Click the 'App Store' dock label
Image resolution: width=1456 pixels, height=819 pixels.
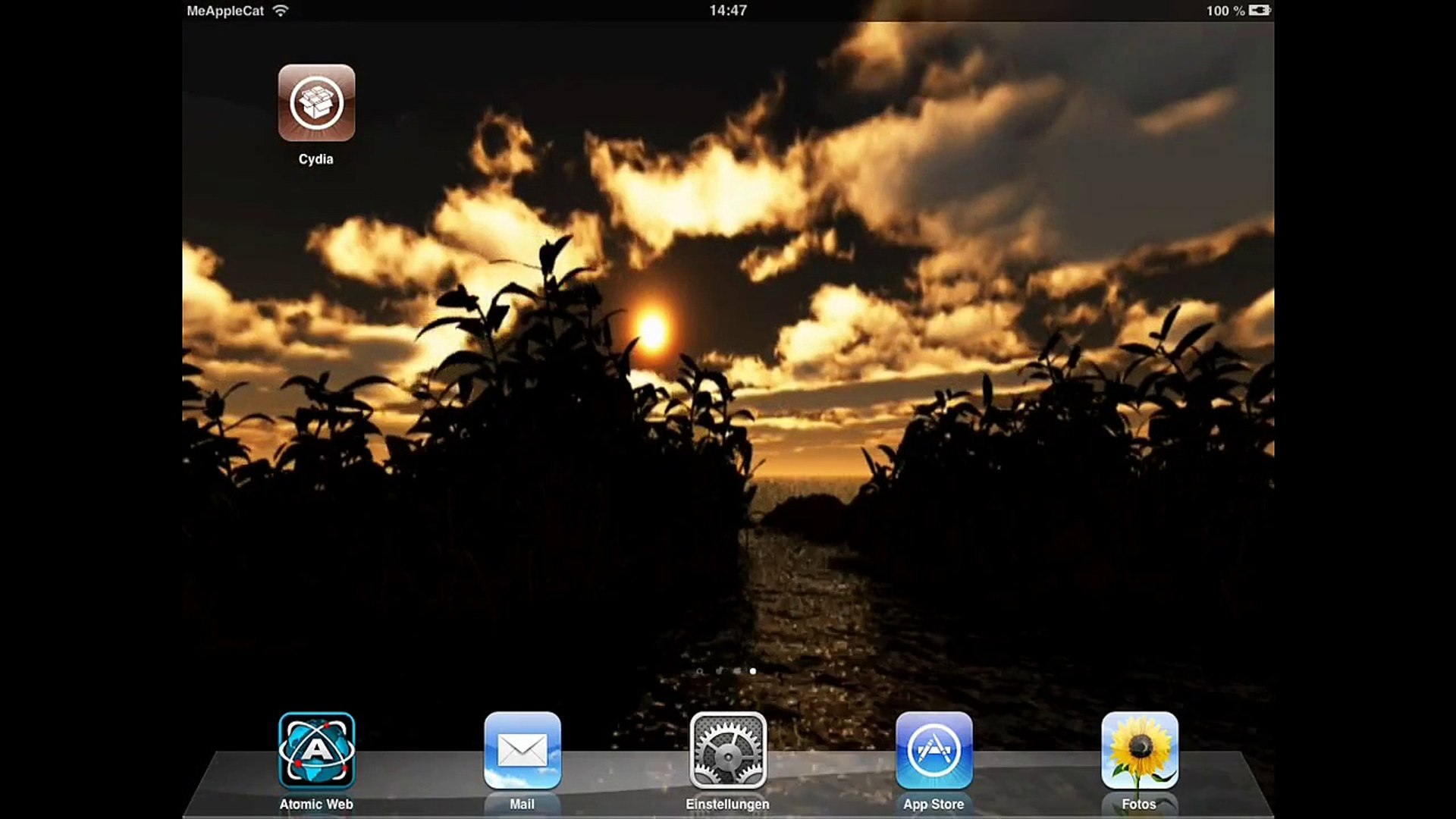click(x=934, y=804)
